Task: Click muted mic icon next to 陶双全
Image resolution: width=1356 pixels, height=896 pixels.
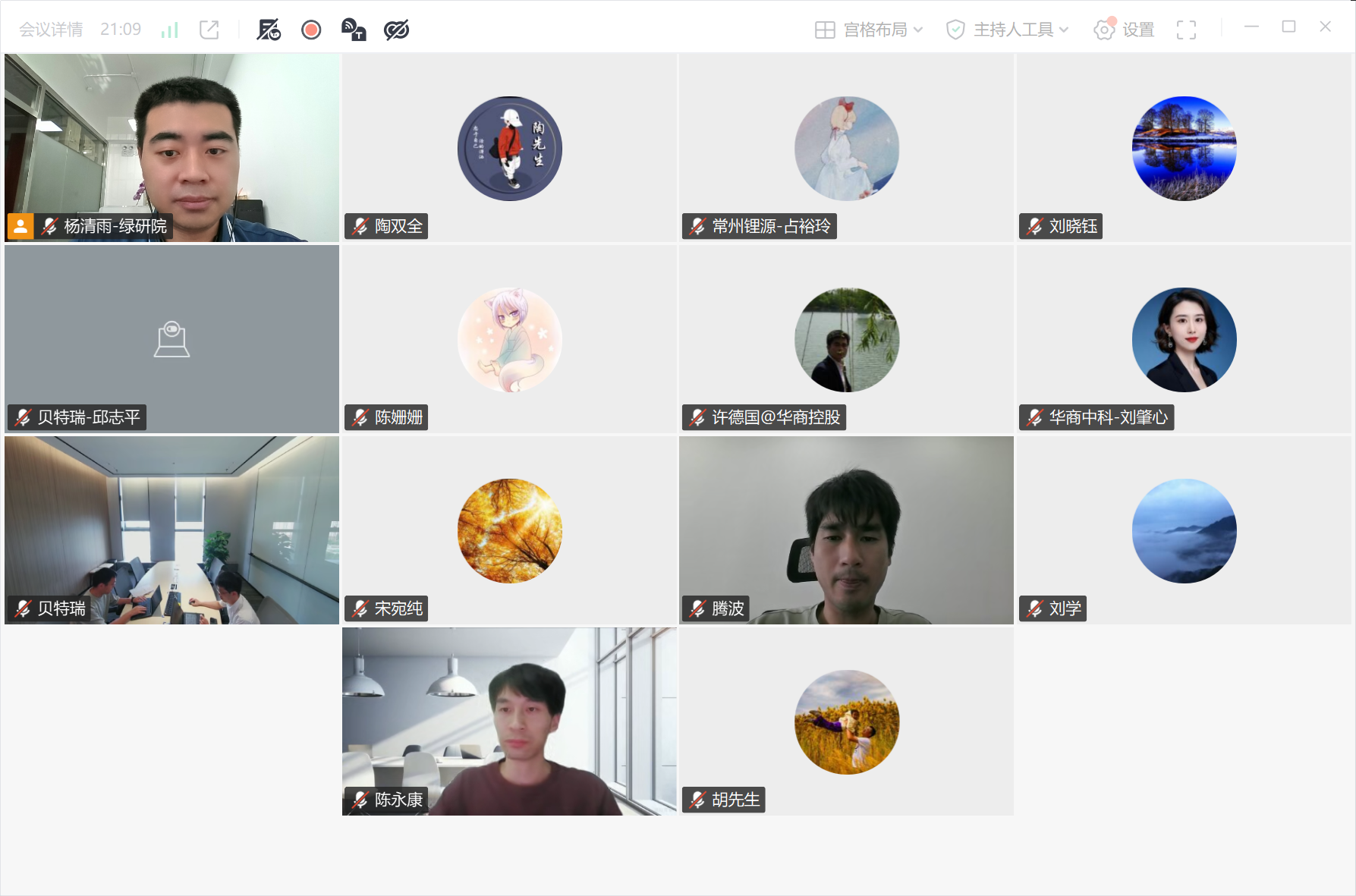Action: click(360, 226)
